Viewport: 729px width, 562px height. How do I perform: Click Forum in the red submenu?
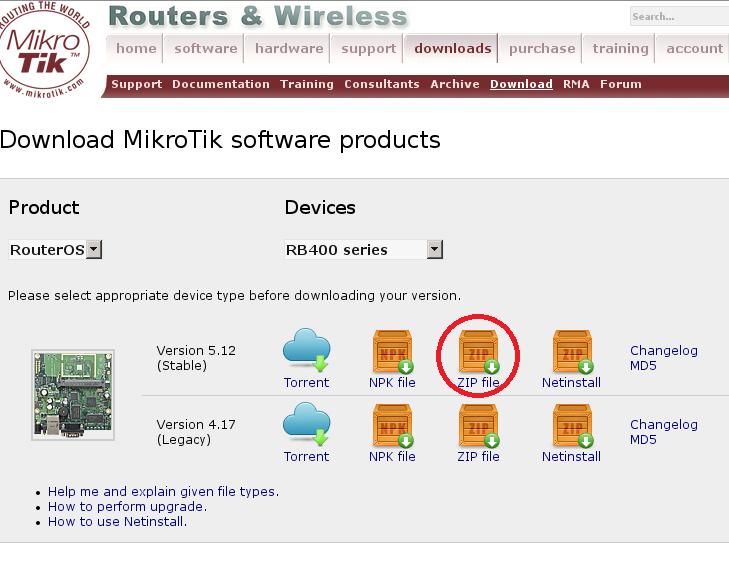(621, 84)
